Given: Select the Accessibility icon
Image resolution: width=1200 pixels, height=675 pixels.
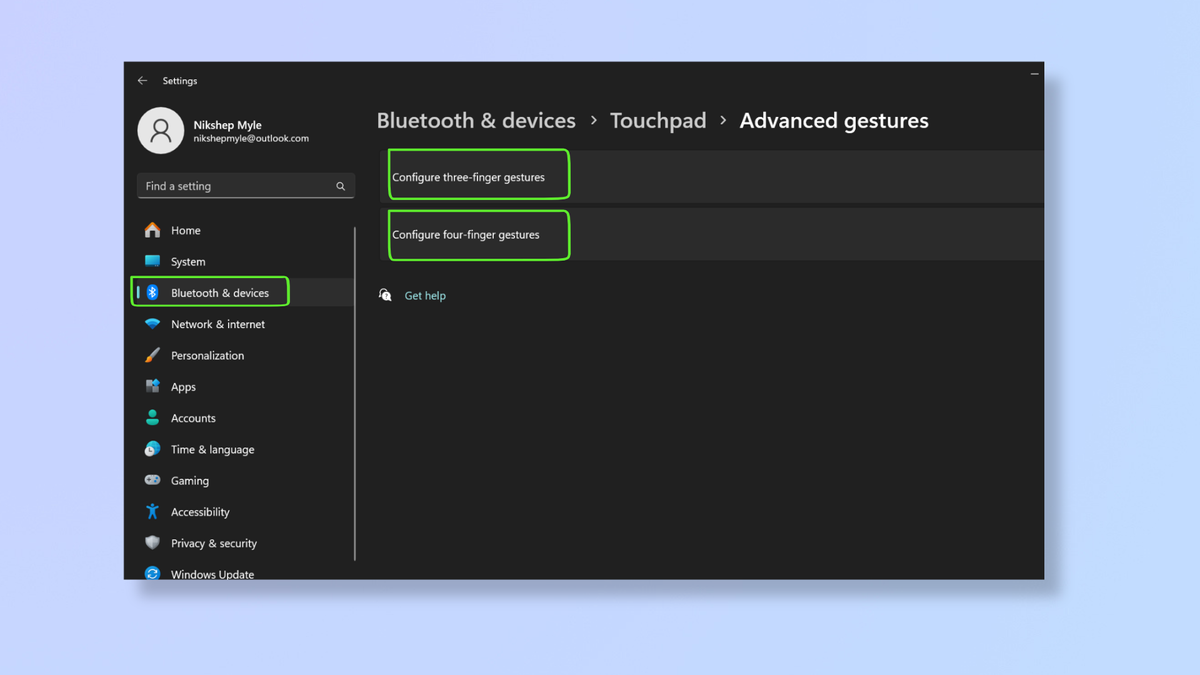Looking at the screenshot, I should pos(153,512).
